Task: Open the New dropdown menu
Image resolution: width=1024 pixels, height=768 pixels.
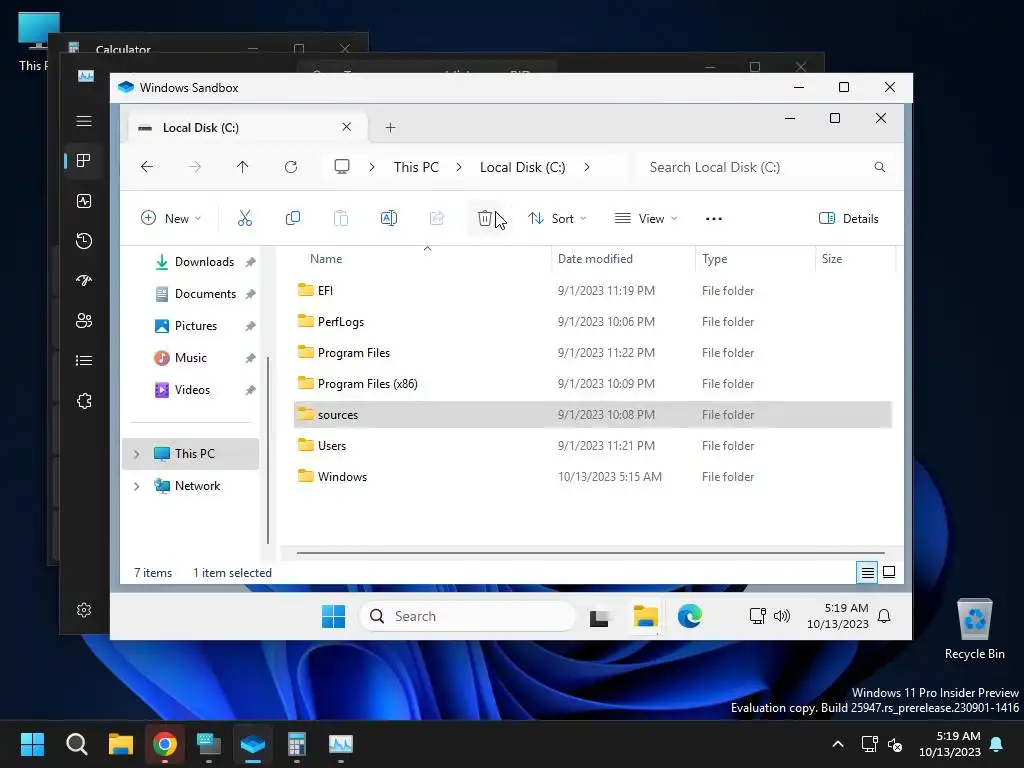Action: pyautogui.click(x=171, y=219)
